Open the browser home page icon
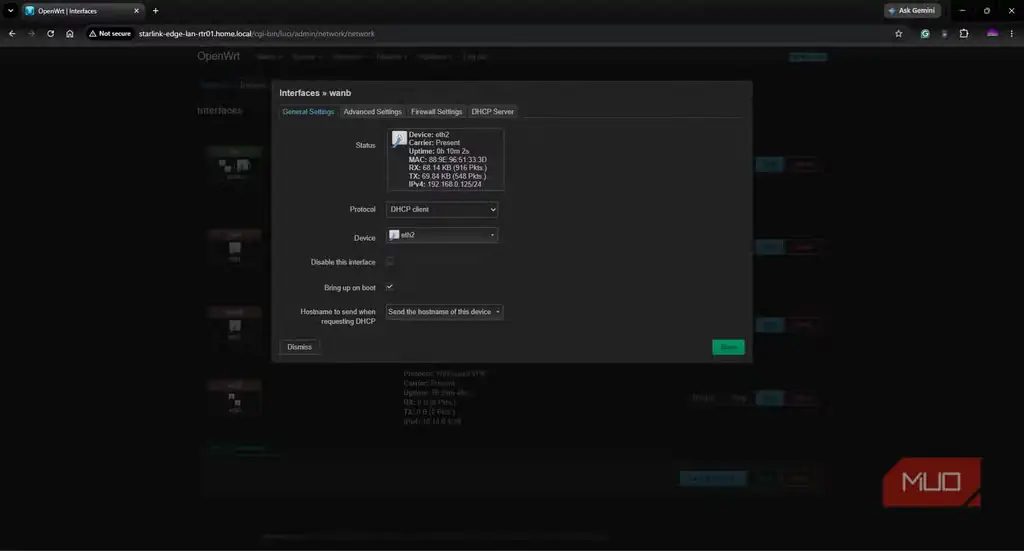 click(70, 33)
